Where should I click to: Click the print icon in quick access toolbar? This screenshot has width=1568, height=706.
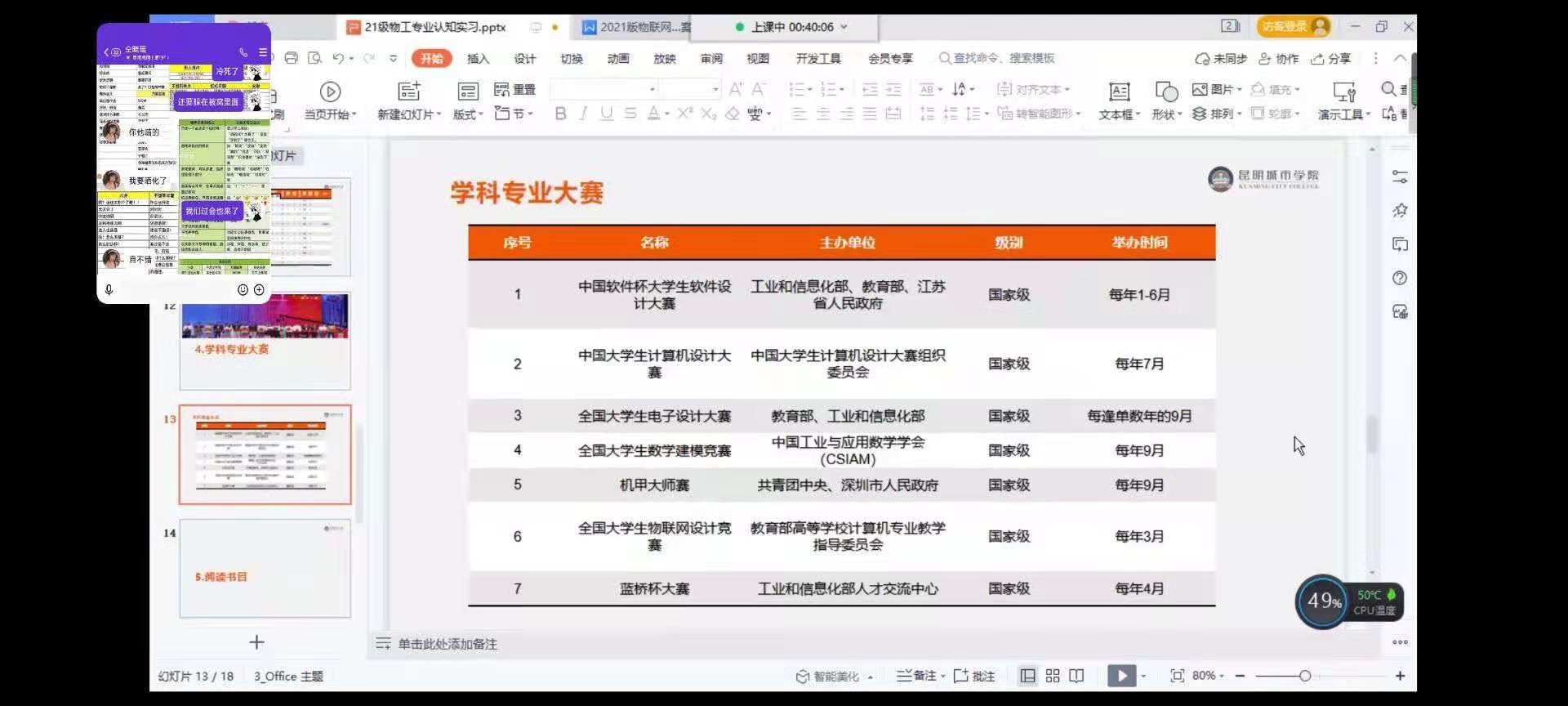click(x=292, y=58)
